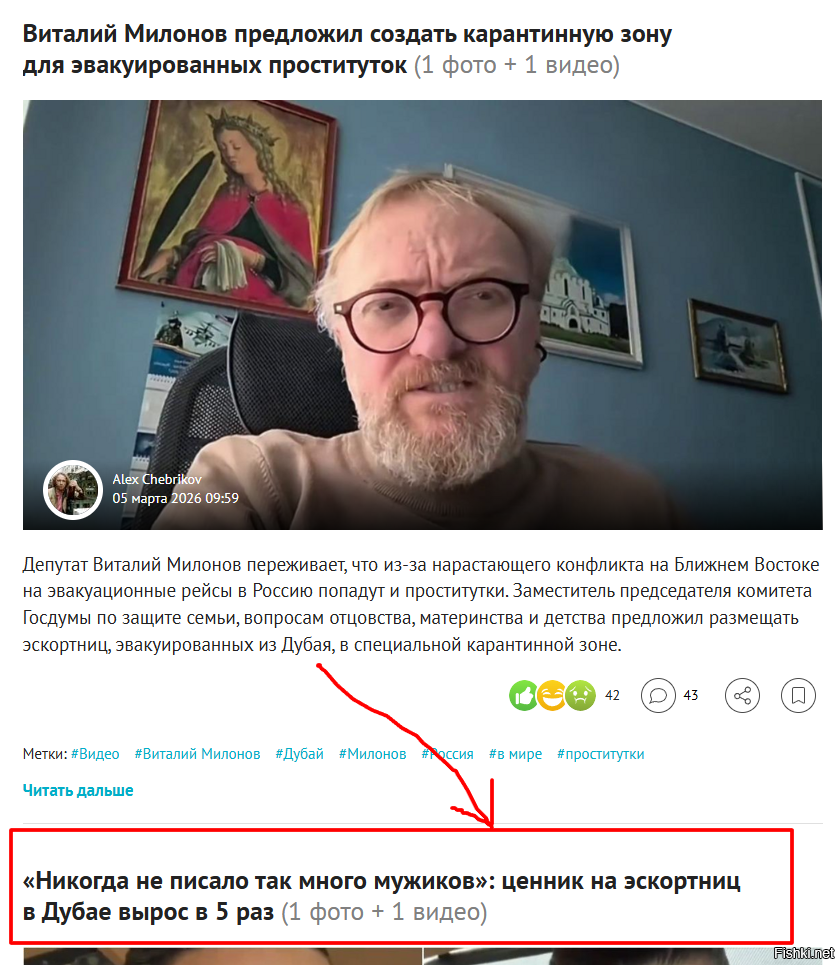Open the #Дубай tag

[300, 754]
